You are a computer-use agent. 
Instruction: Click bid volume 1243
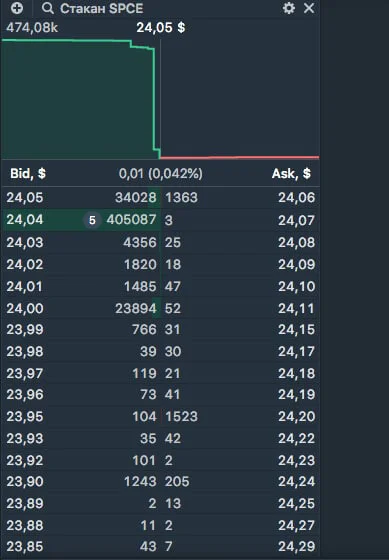click(140, 481)
